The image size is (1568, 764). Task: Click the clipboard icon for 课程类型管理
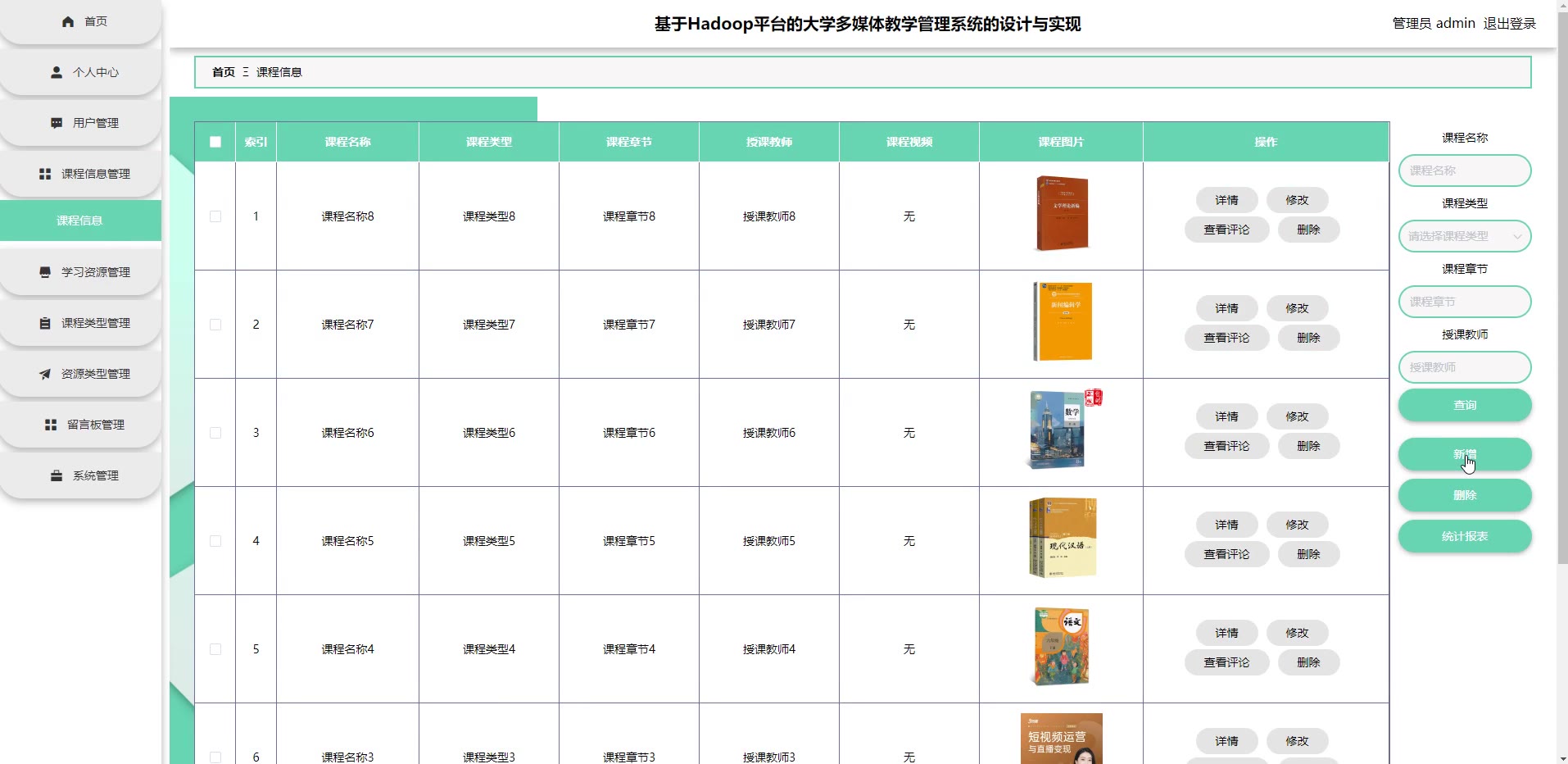(45, 323)
